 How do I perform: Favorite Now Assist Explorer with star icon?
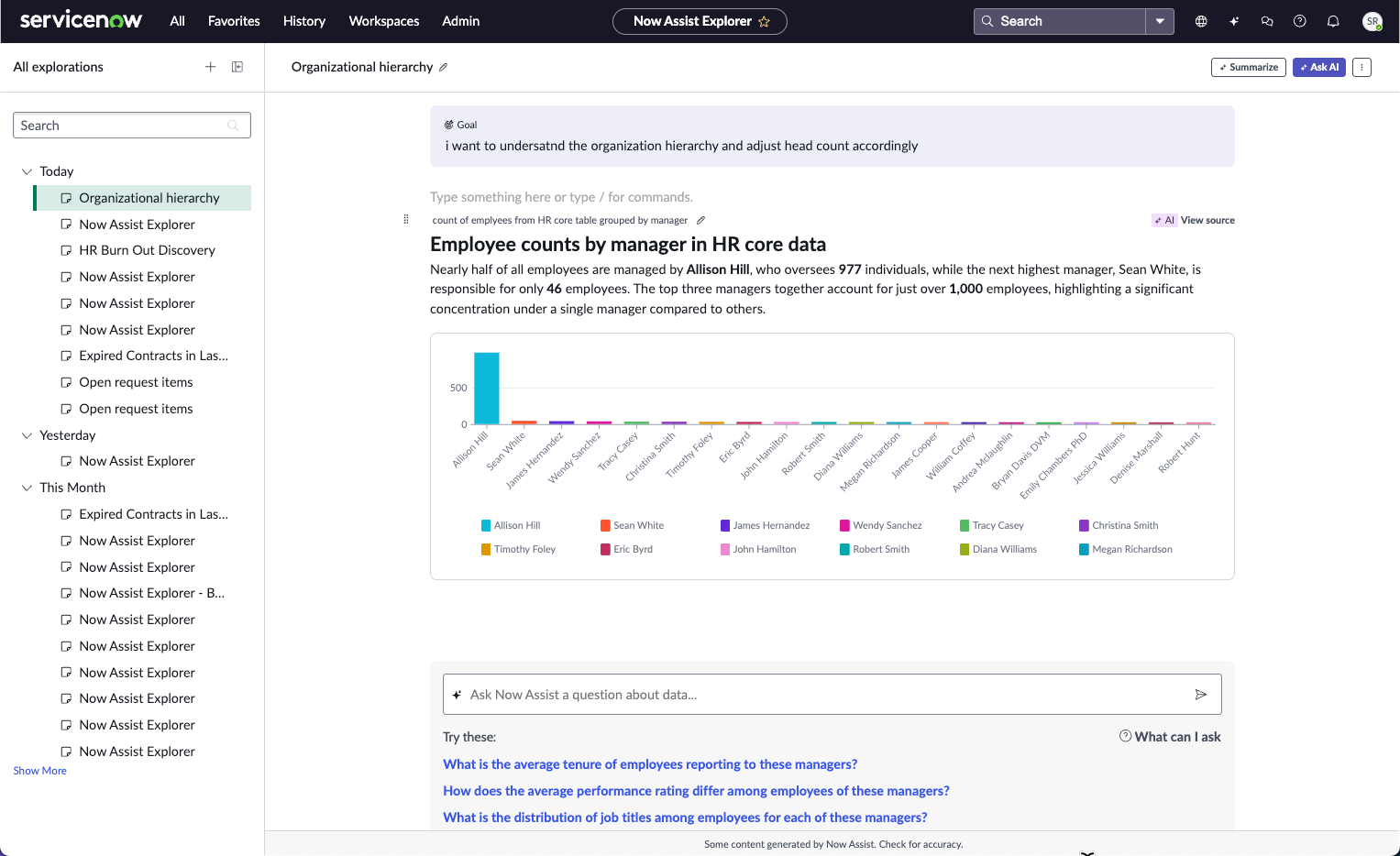764,21
